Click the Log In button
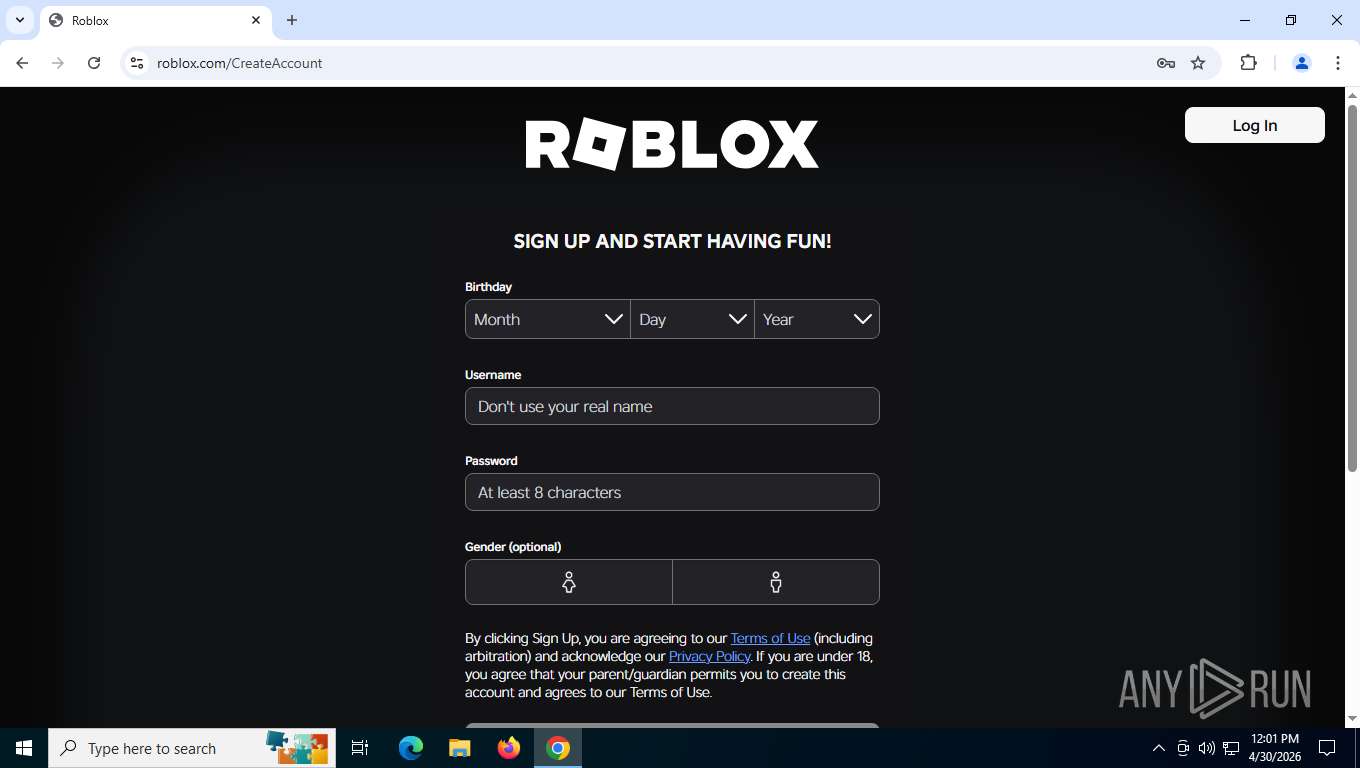This screenshot has height=768, width=1360. coord(1254,125)
